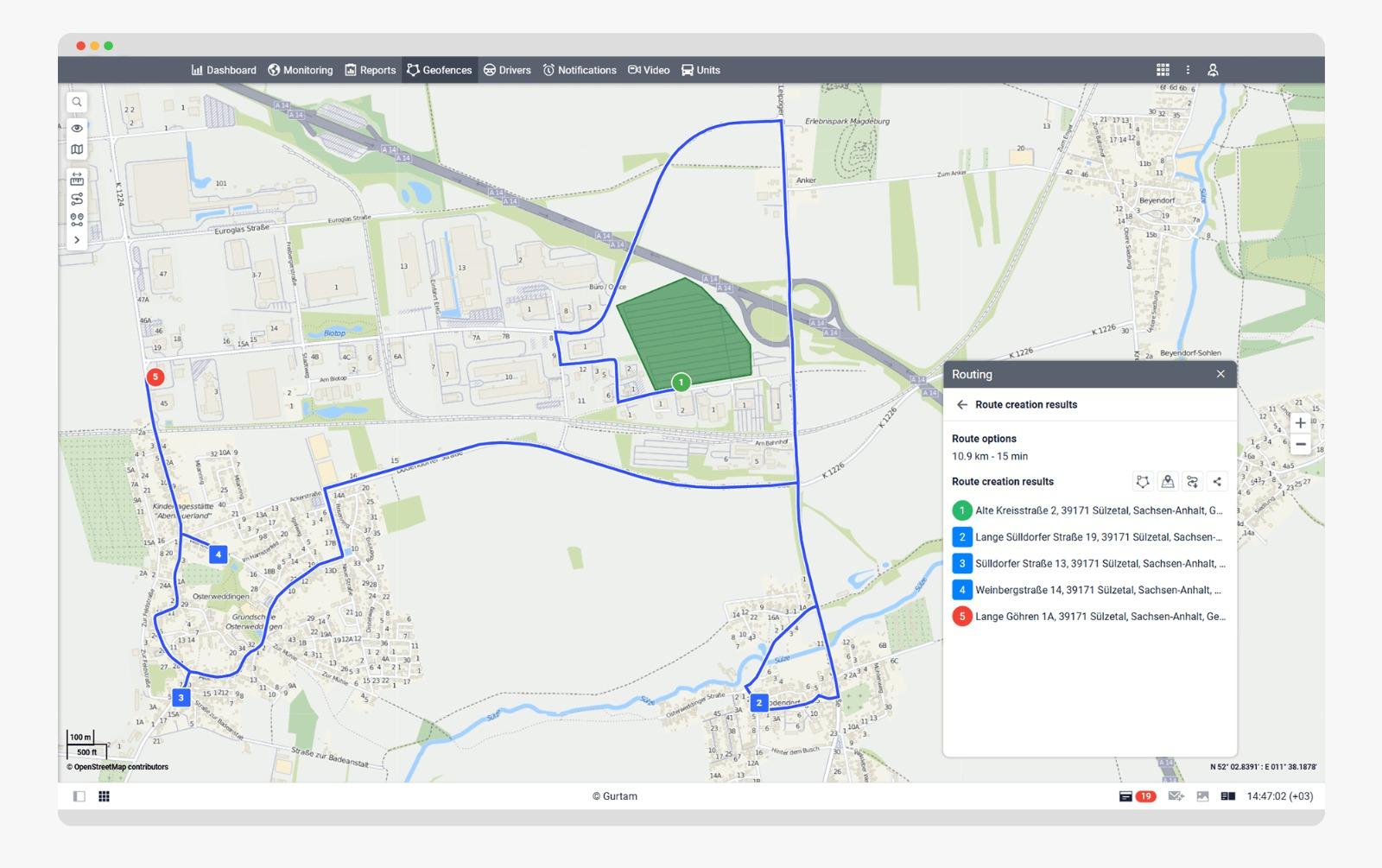Open the three-dot menu in the top bar
1382x868 pixels.
coord(1188,70)
